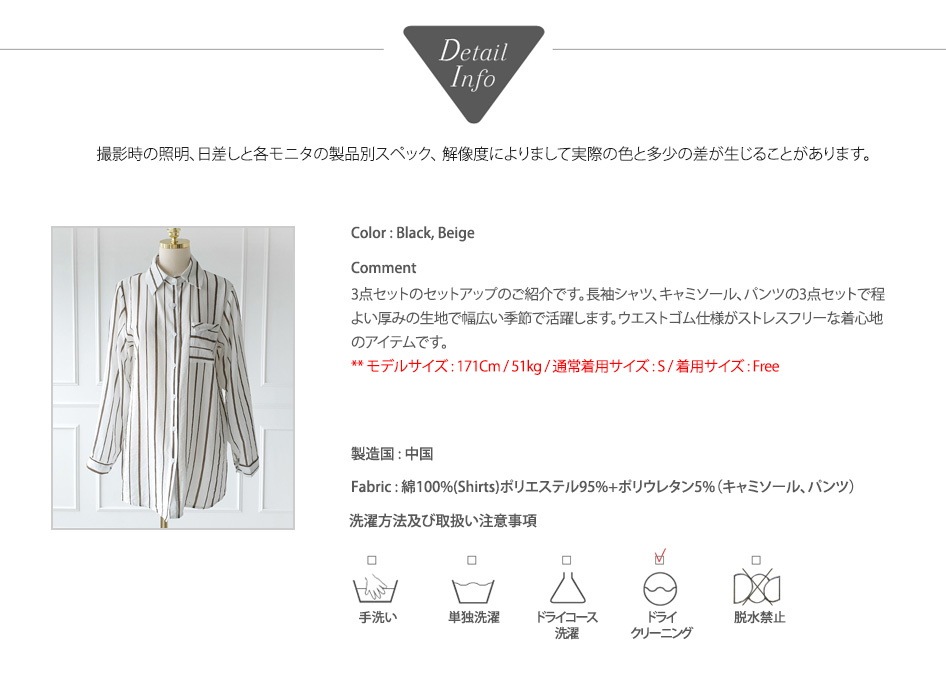Click the Detail Info triangle badge
This screenshot has height=676, width=946.
click(x=474, y=72)
